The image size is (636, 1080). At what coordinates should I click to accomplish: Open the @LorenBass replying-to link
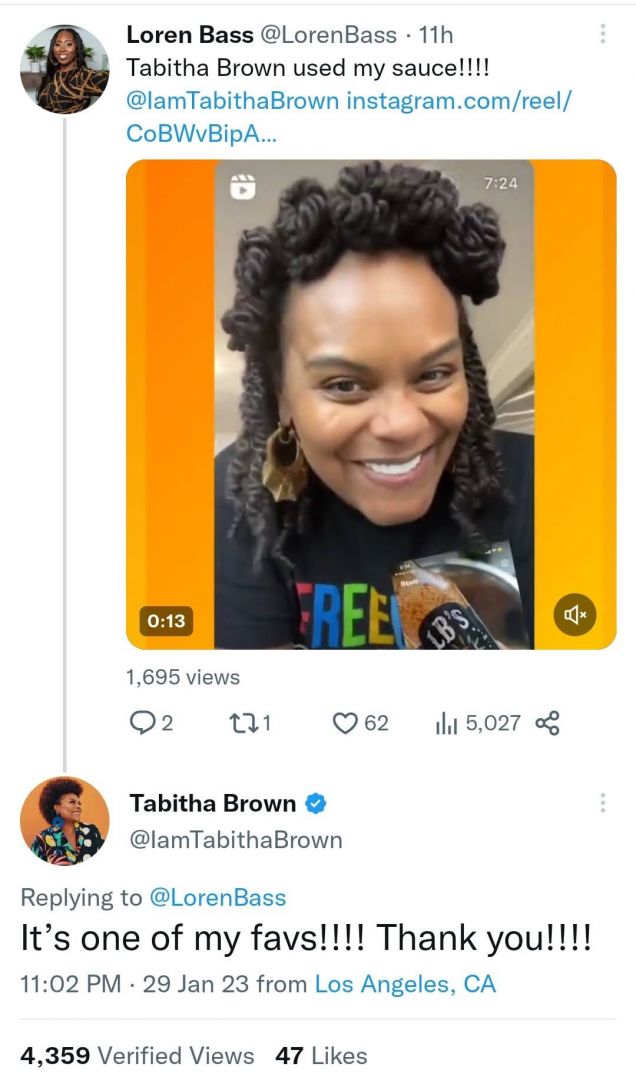tap(217, 898)
